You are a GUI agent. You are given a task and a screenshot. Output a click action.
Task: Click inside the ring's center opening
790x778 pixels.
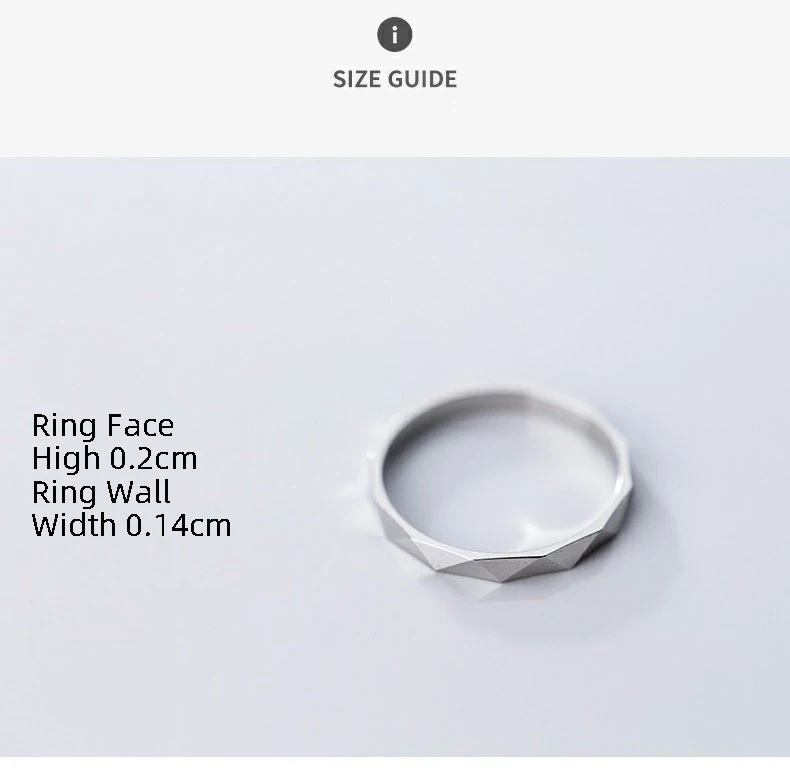(501, 474)
